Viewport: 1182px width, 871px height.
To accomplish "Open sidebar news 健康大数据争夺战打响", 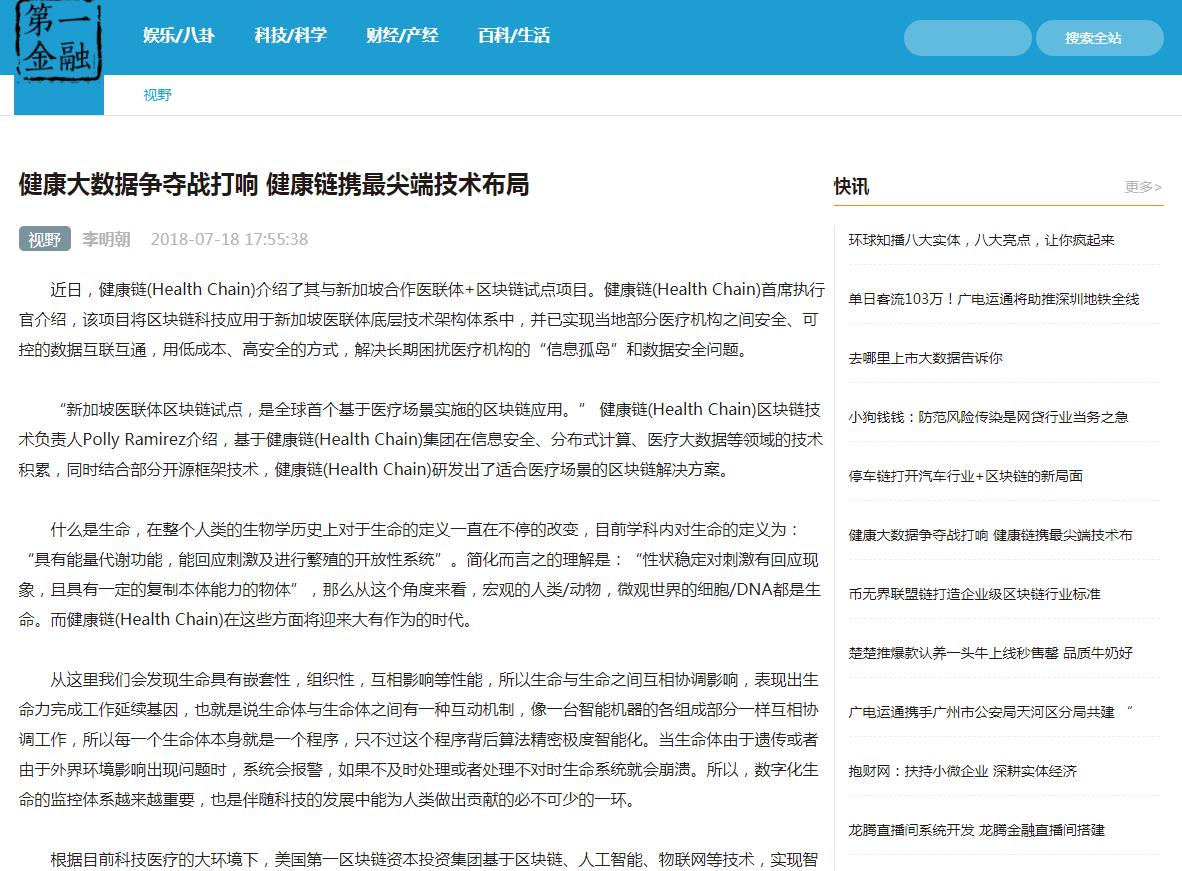I will point(990,535).
